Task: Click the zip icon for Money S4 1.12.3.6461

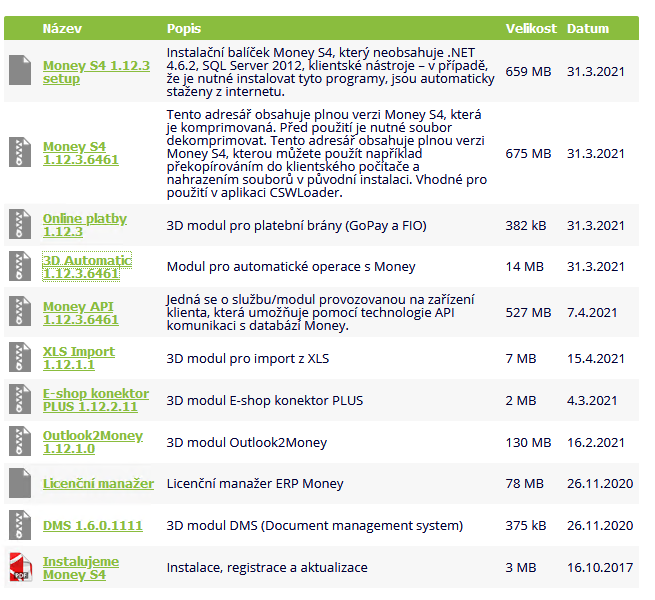Action: pyautogui.click(x=21, y=153)
